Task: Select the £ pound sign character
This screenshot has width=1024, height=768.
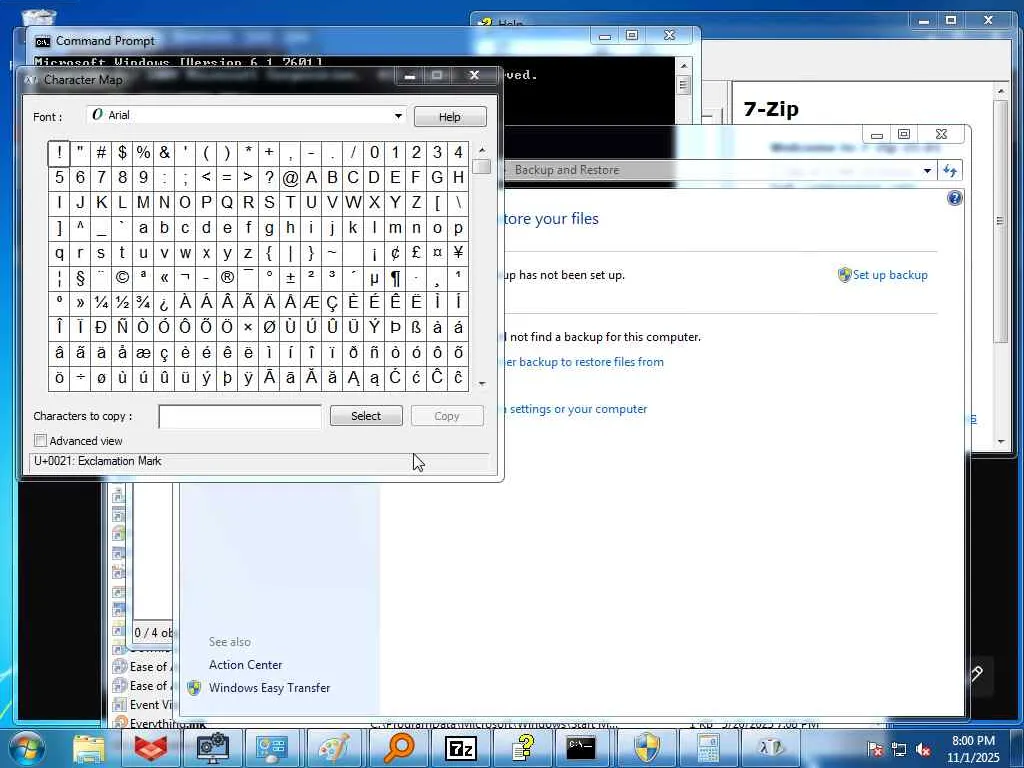Action: coord(416,252)
